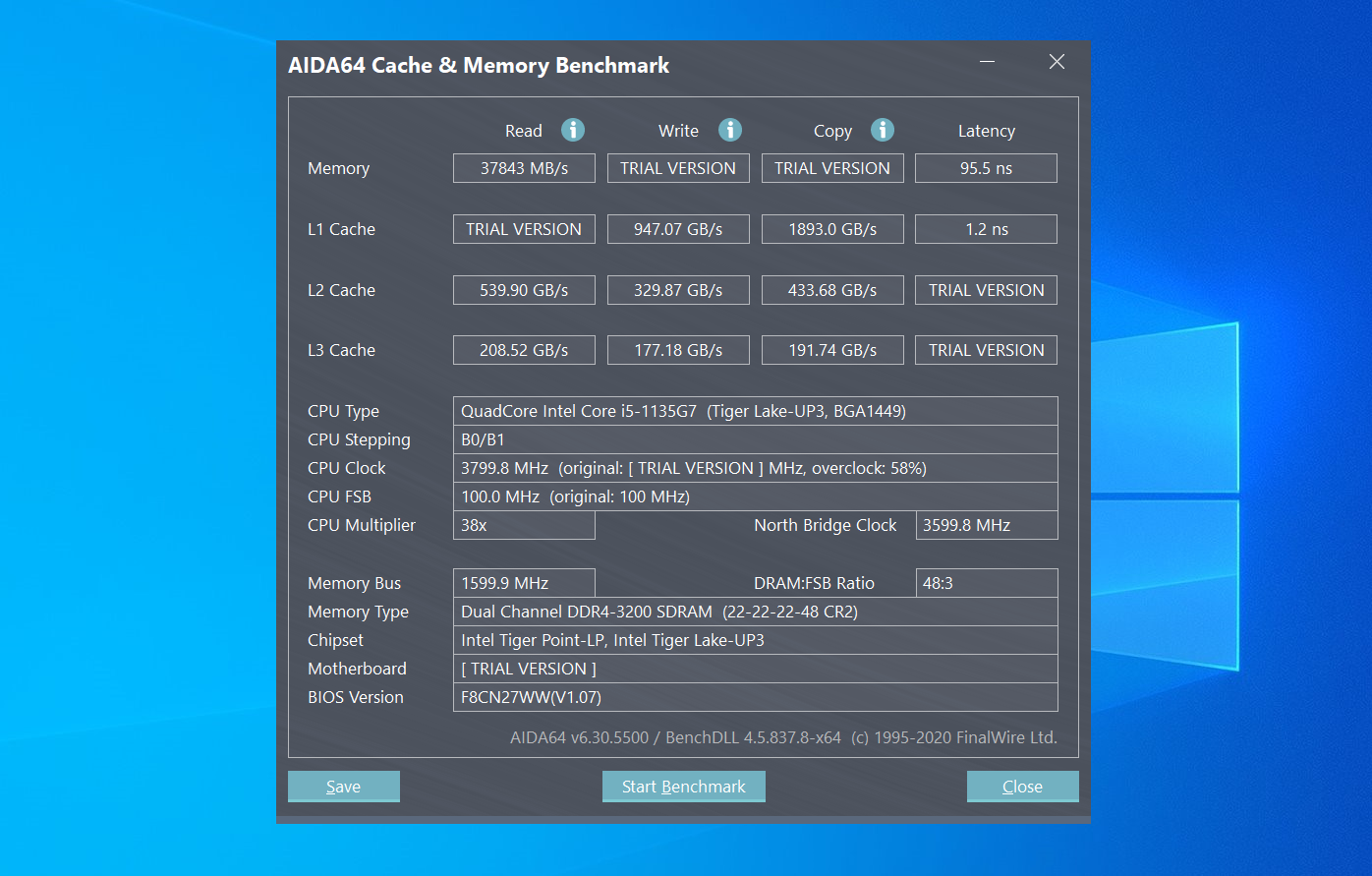This screenshot has width=1372, height=876.
Task: Click the Write column info icon
Action: 730,130
